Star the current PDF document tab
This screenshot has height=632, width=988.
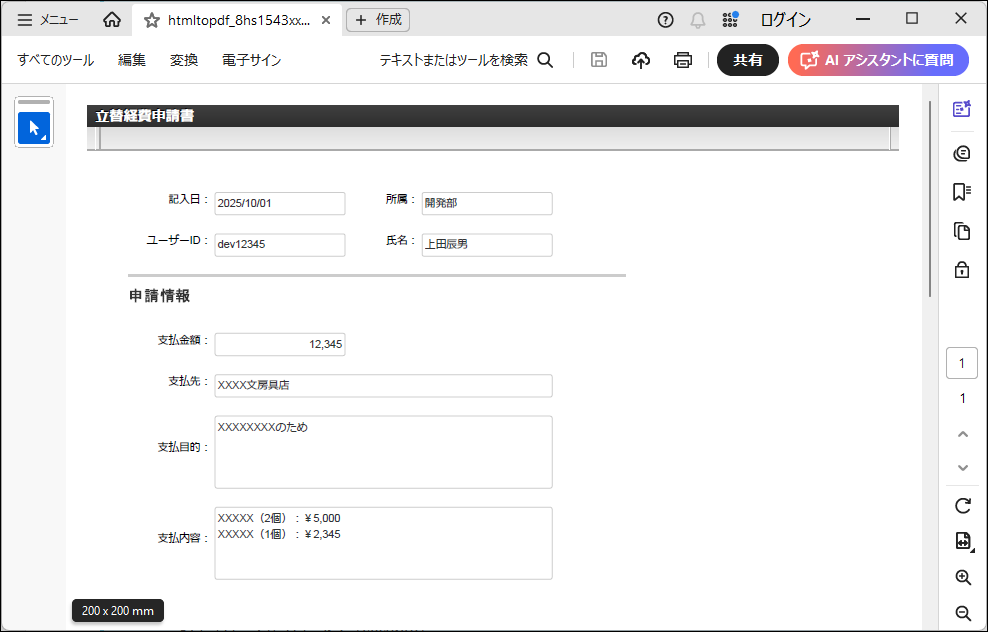152,20
